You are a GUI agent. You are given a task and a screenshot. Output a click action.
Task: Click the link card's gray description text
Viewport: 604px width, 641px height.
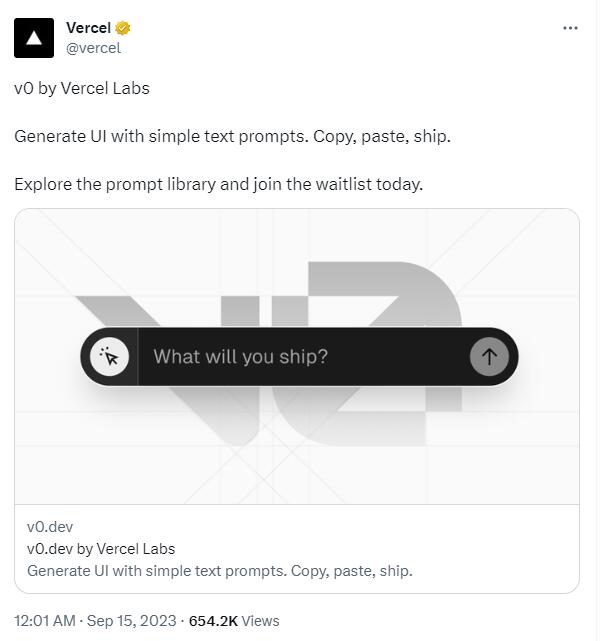point(219,570)
